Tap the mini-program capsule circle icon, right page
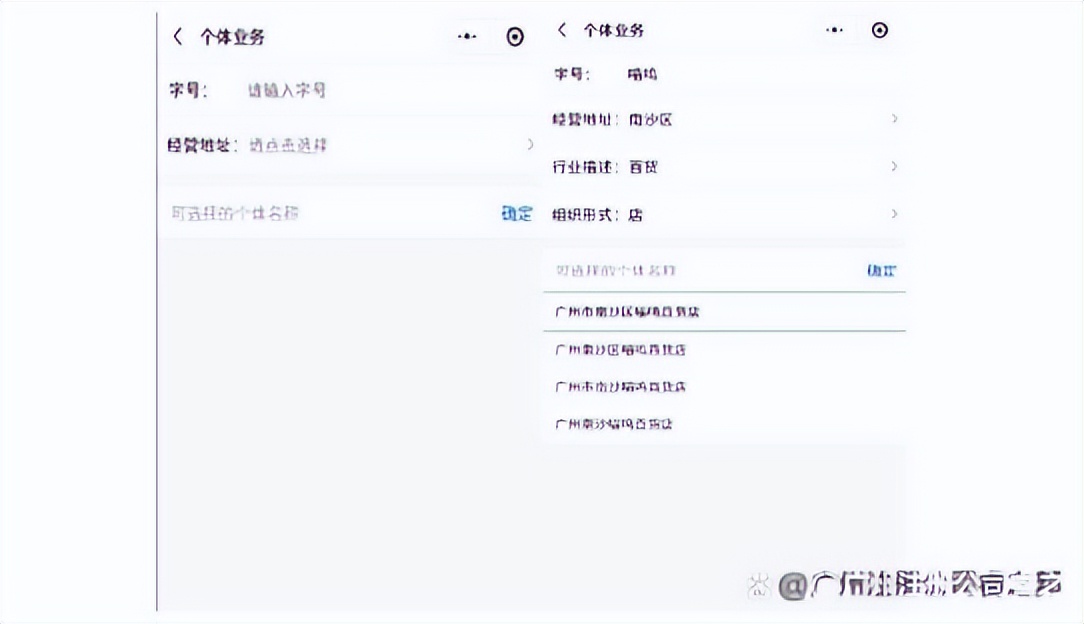The image size is (1084, 624). tap(880, 30)
